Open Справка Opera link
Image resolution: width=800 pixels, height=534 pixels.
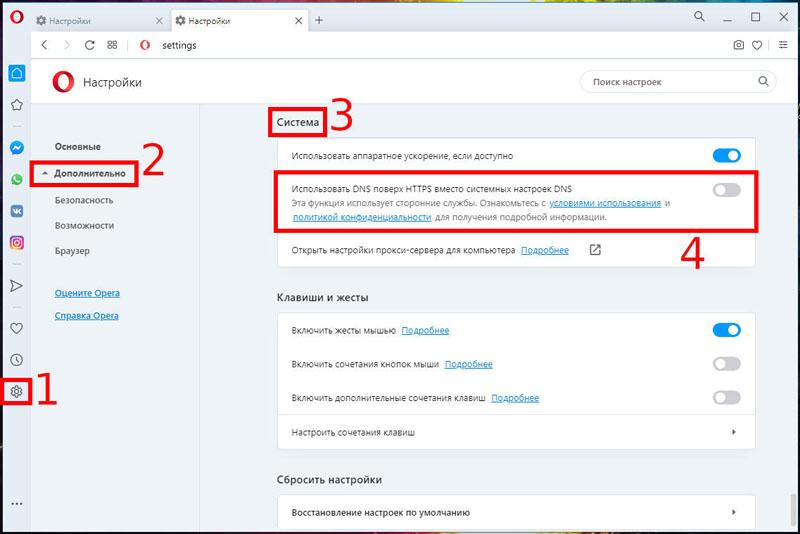(87, 316)
